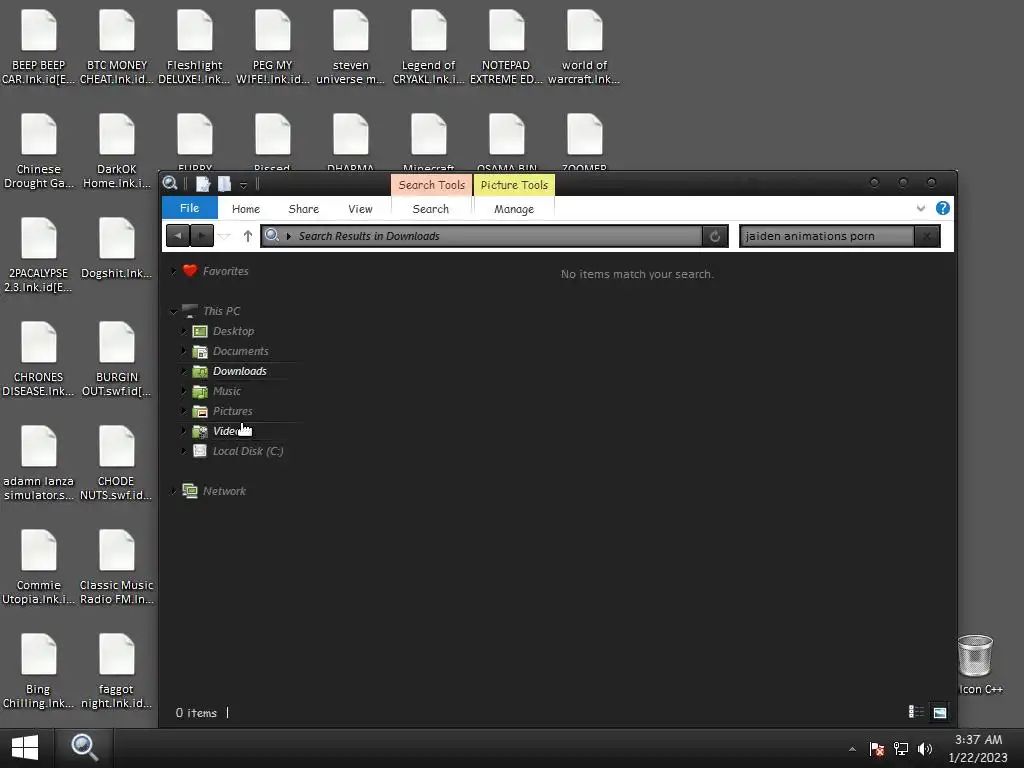Click the Desktop folder icon in tree
This screenshot has width=1024, height=768.
coord(200,331)
